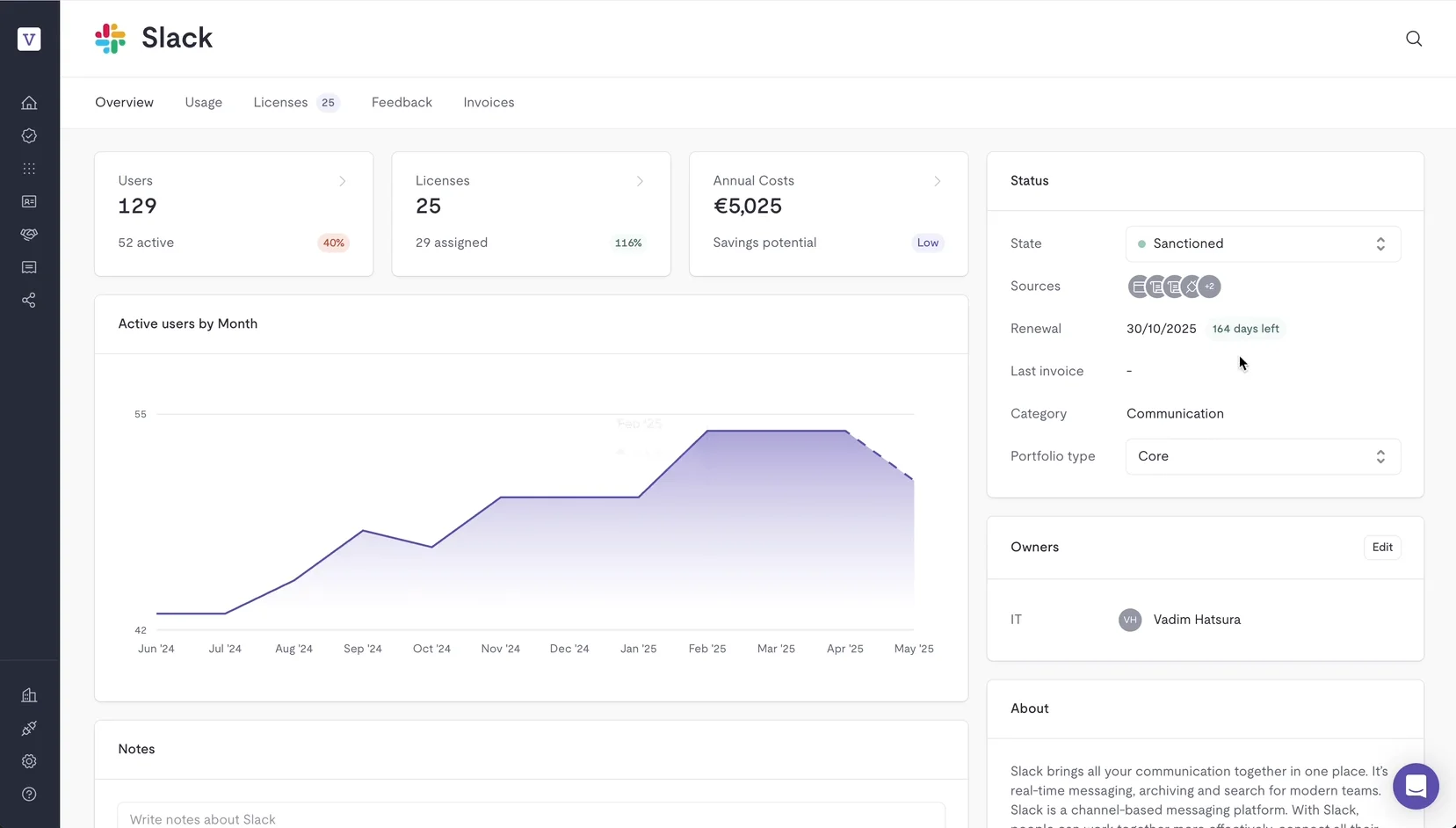Open the share nodes sidebar icon
The image size is (1456, 828).
click(29, 301)
